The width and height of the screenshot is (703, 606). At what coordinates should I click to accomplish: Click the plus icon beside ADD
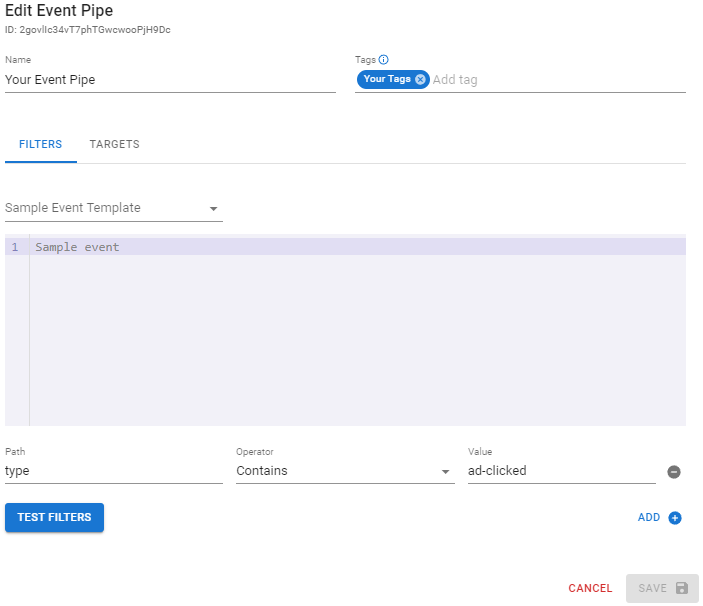675,518
